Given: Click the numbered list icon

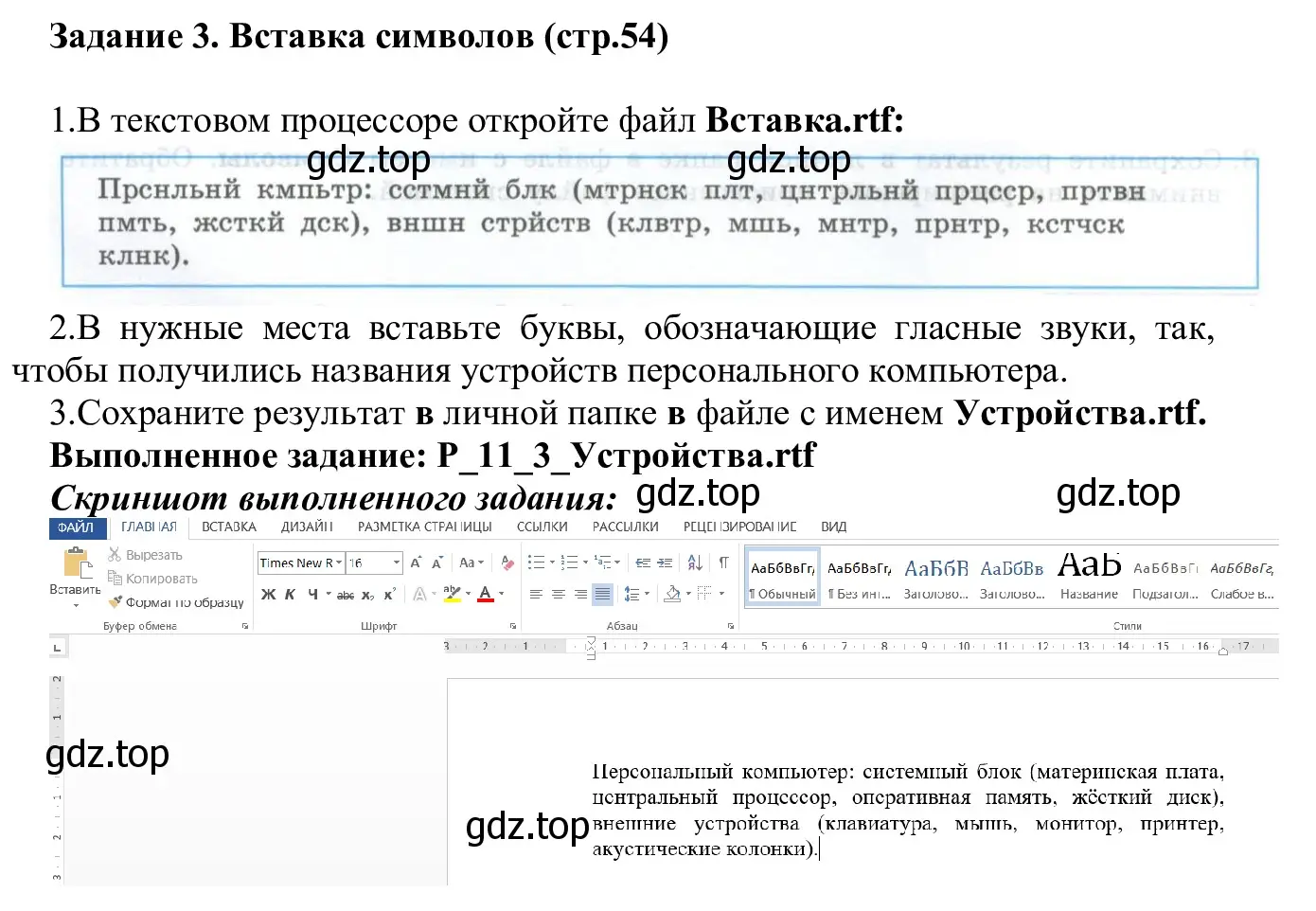Looking at the screenshot, I should point(569,563).
